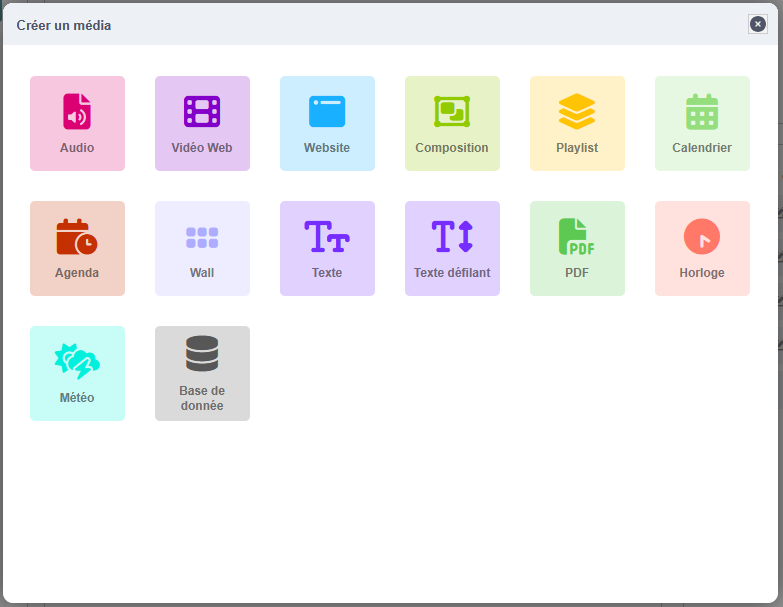Choose the Wall grid icon
This screenshot has width=783, height=607.
point(202,238)
